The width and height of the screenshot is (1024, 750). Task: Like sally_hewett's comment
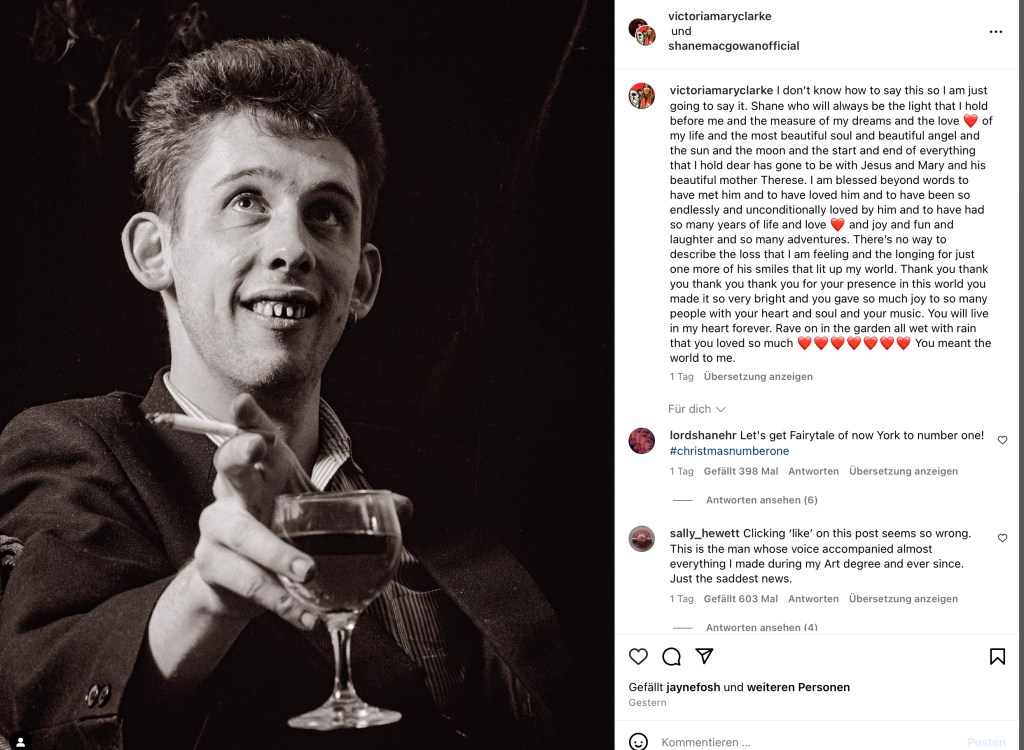point(1002,538)
